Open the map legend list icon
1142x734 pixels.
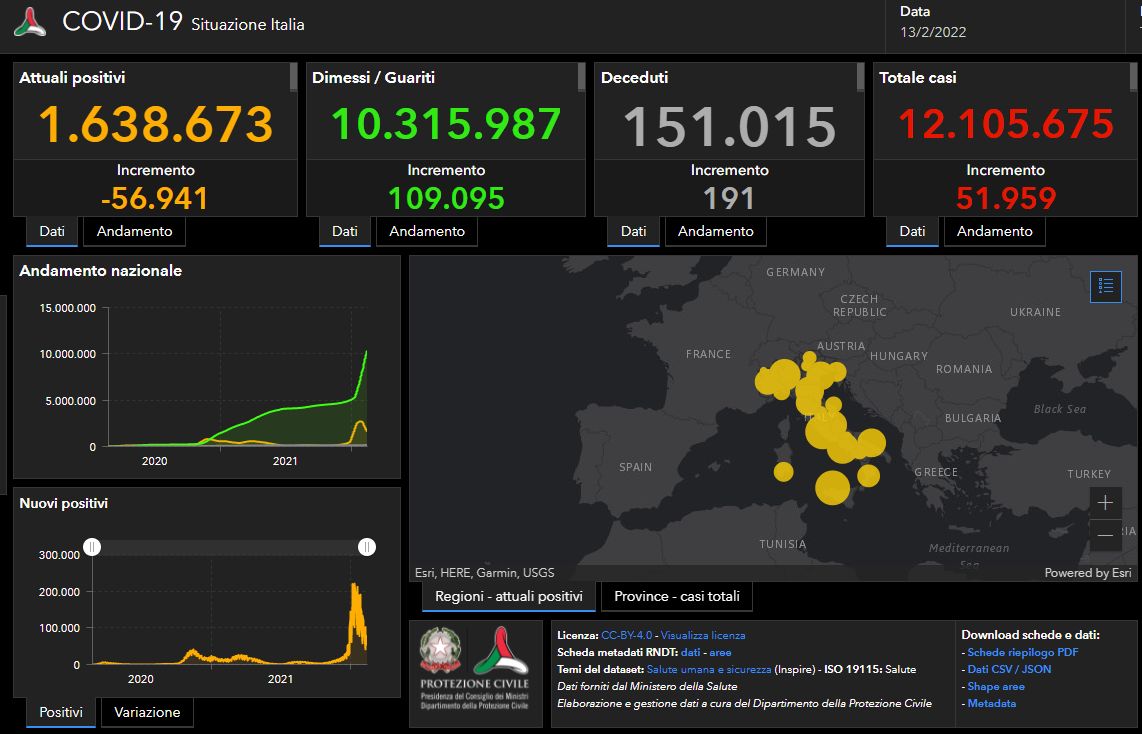pyautogui.click(x=1105, y=286)
